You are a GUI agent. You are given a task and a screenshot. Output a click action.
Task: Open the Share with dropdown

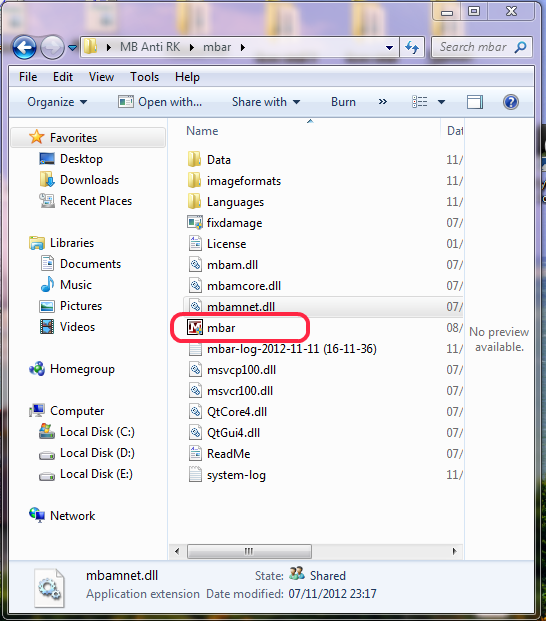tap(266, 102)
